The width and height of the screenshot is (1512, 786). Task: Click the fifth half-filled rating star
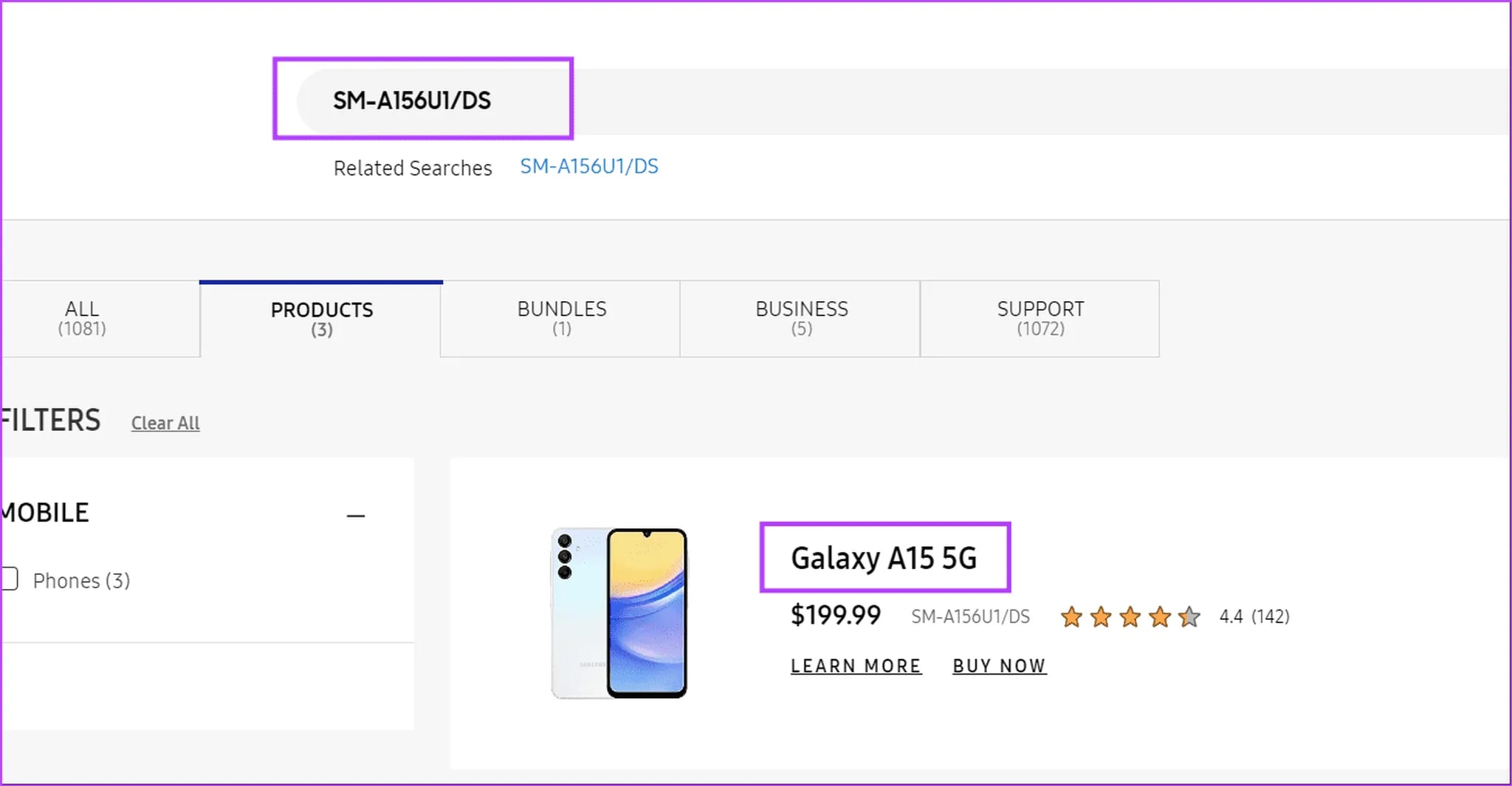(1189, 617)
